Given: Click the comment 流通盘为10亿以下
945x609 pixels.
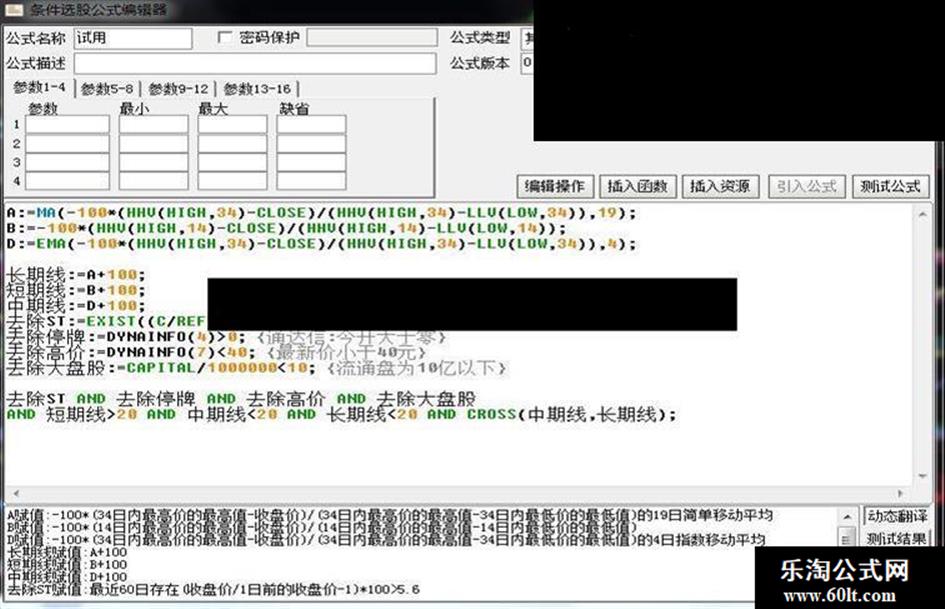Looking at the screenshot, I should [x=416, y=368].
